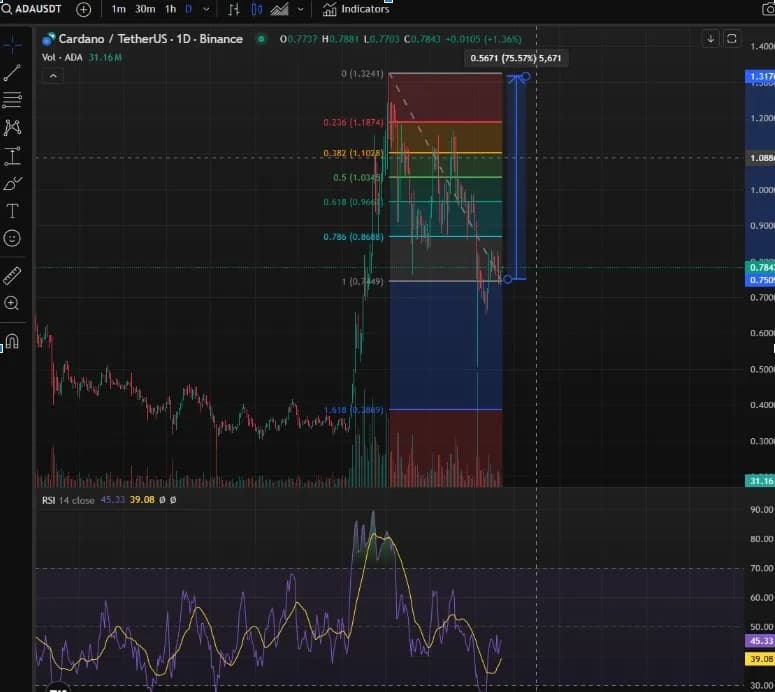Open the emoji icons tool

point(12,238)
